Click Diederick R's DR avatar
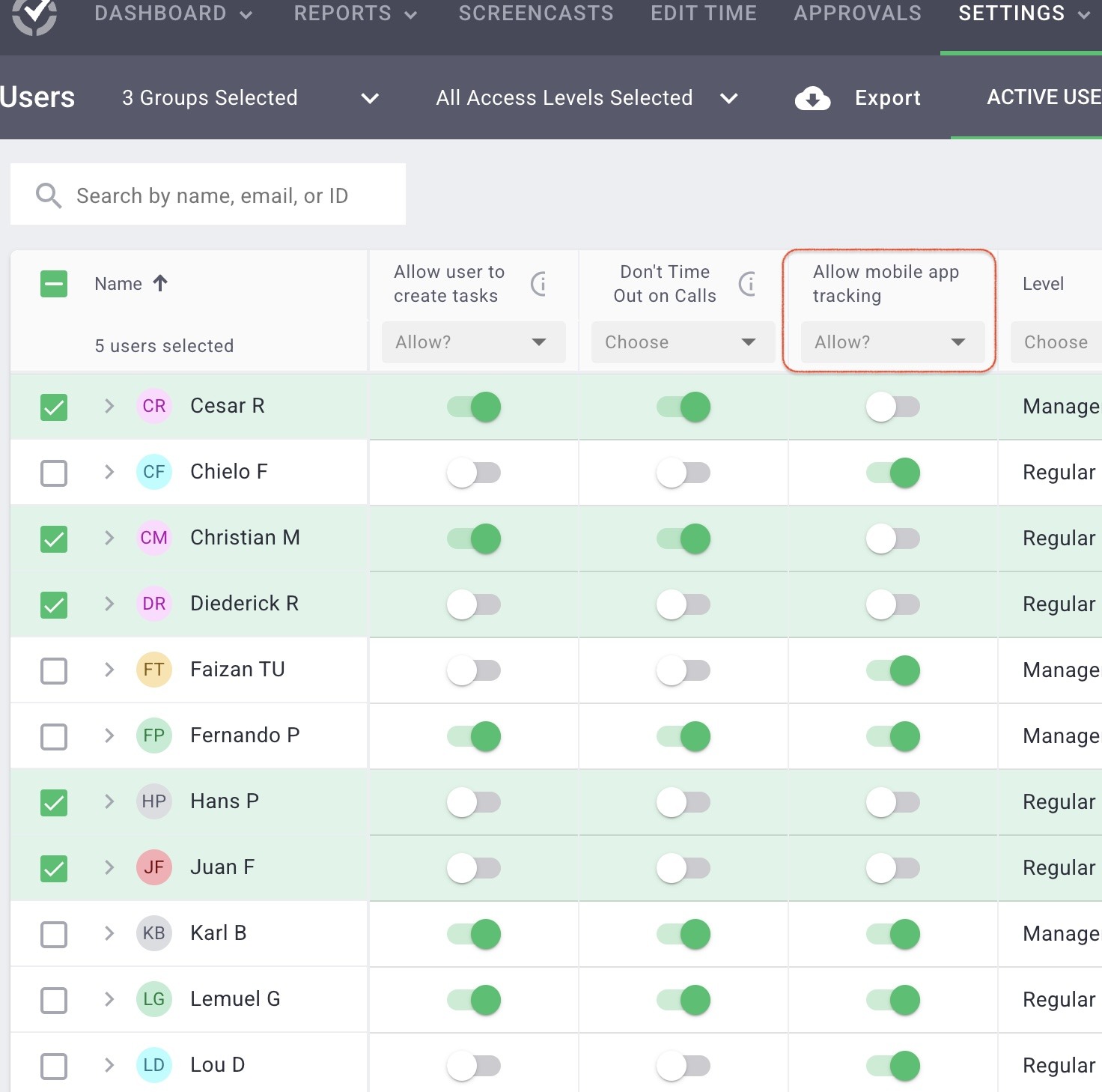This screenshot has width=1102, height=1092. [154, 604]
